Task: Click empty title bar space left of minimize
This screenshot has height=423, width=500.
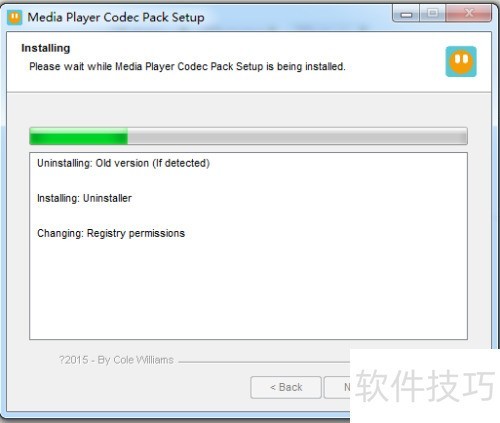Action: [298, 17]
